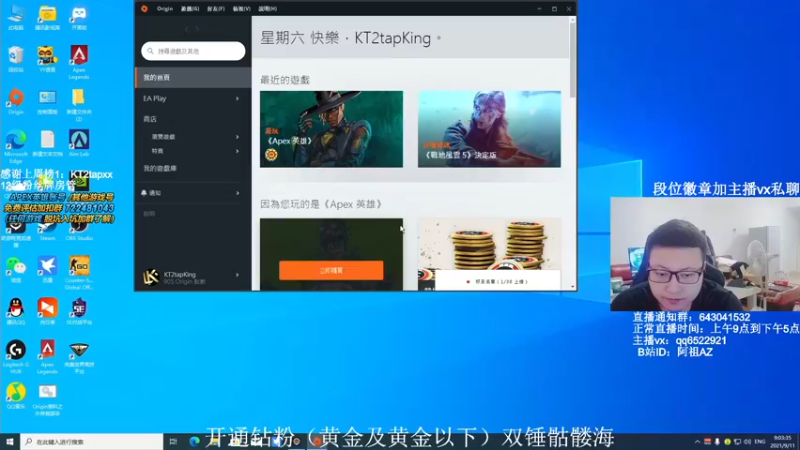Go forward with the right navigation arrow

tap(197, 29)
